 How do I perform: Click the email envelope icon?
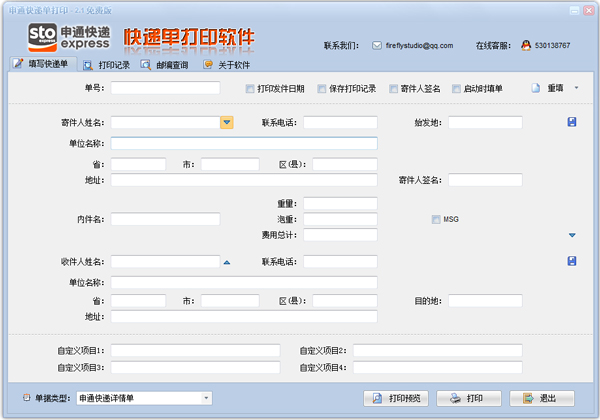click(377, 46)
